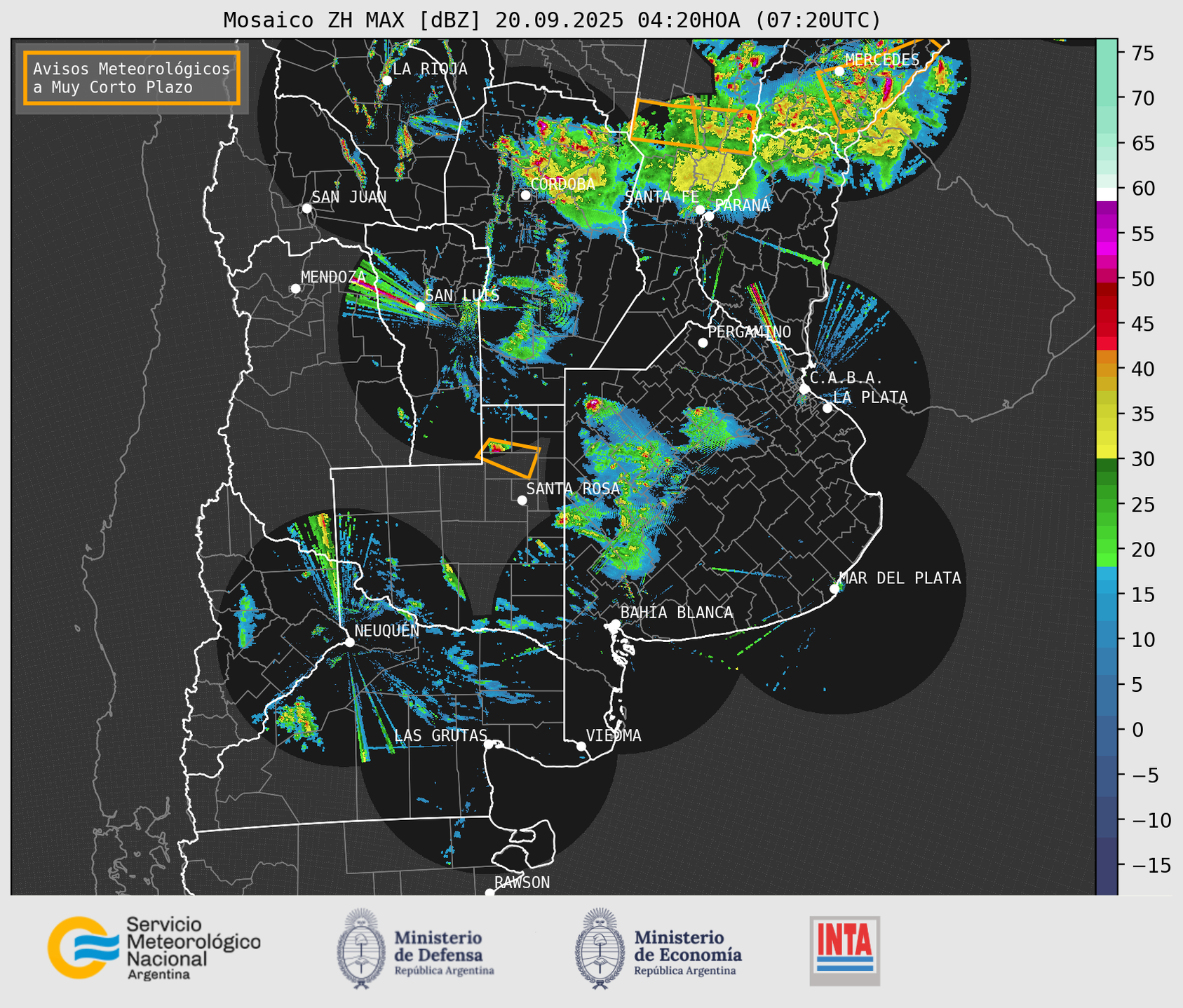Click the PERGAMINO city marker
The width and height of the screenshot is (1183, 1008).
point(703,343)
